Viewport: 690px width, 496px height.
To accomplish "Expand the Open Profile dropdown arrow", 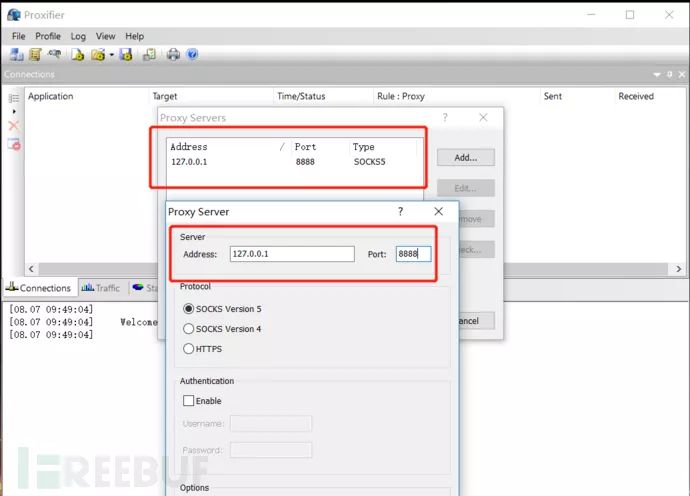I will tap(111, 55).
